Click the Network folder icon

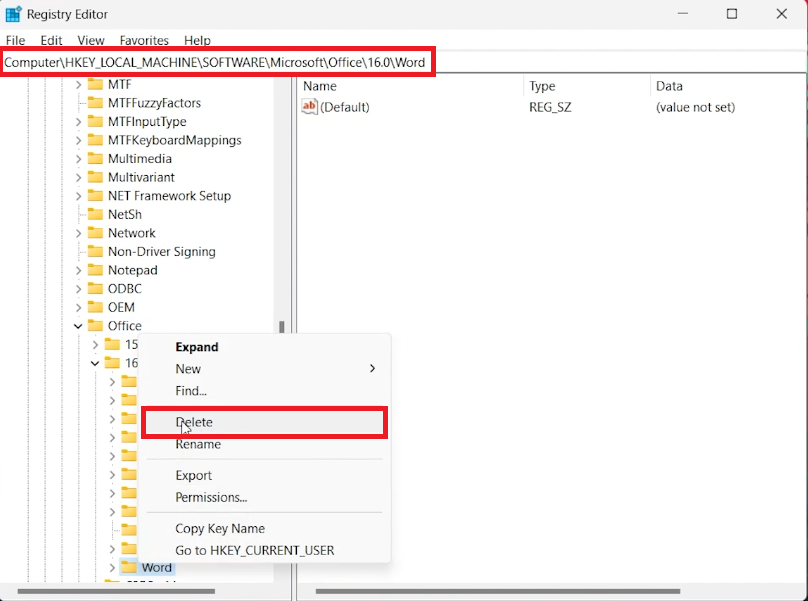[95, 232]
